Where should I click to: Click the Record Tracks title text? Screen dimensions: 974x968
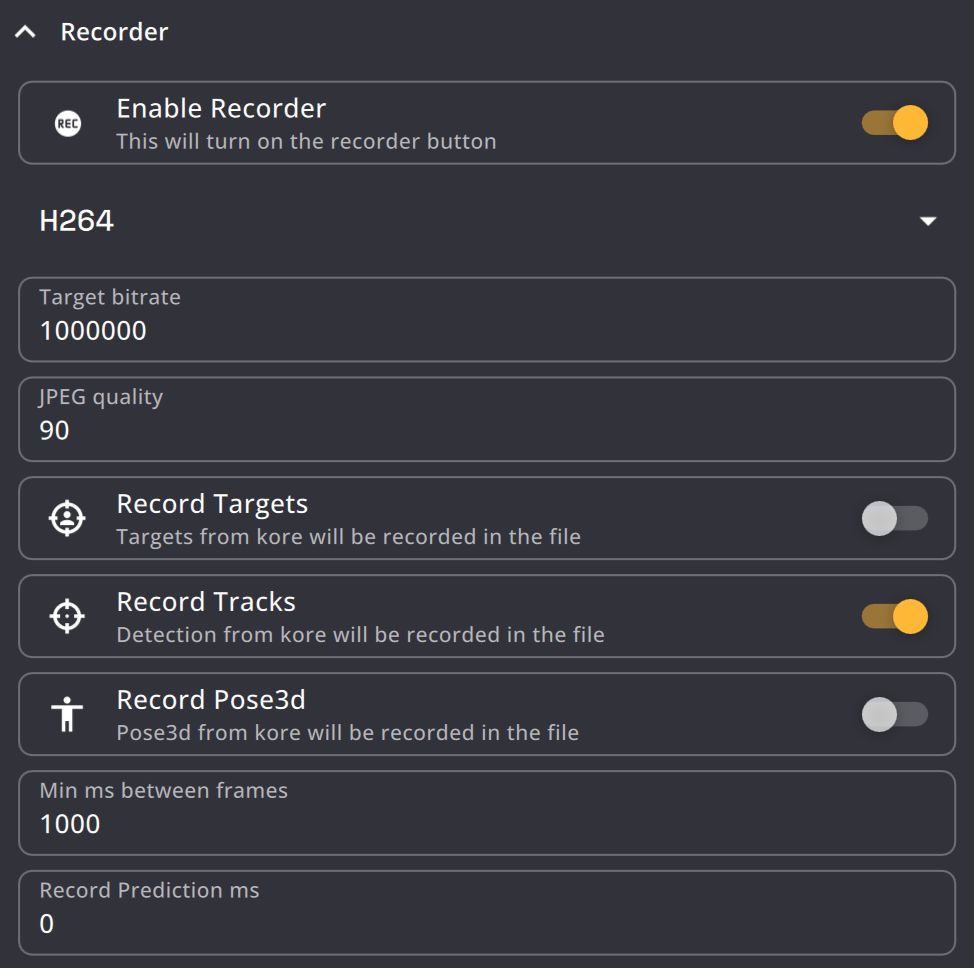206,602
